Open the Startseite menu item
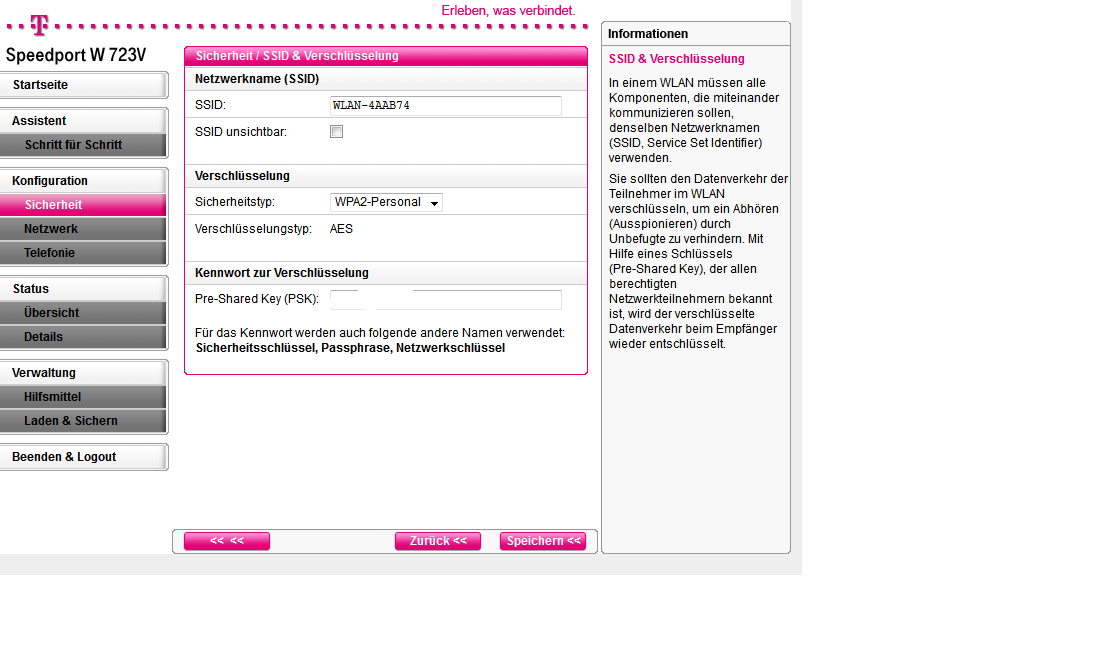This screenshot has height=662, width=1118. tap(83, 85)
